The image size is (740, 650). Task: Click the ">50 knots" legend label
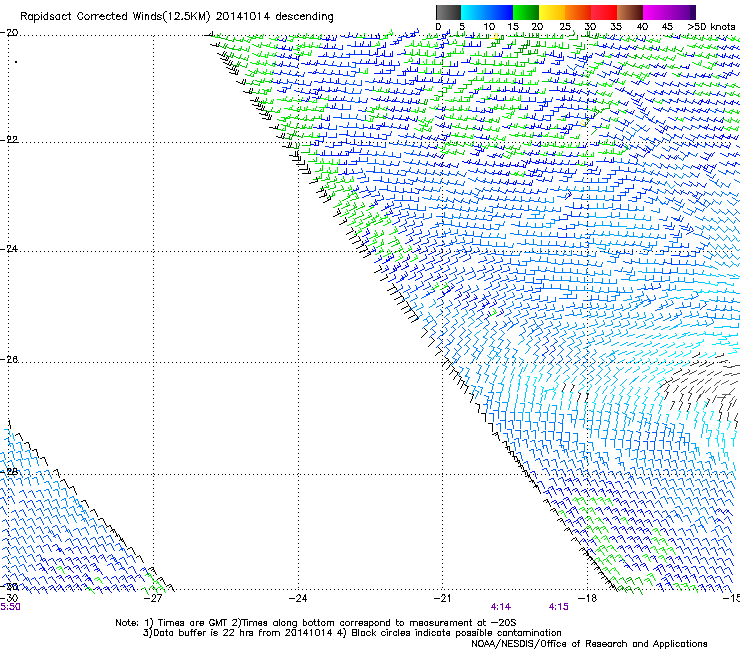pos(711,27)
